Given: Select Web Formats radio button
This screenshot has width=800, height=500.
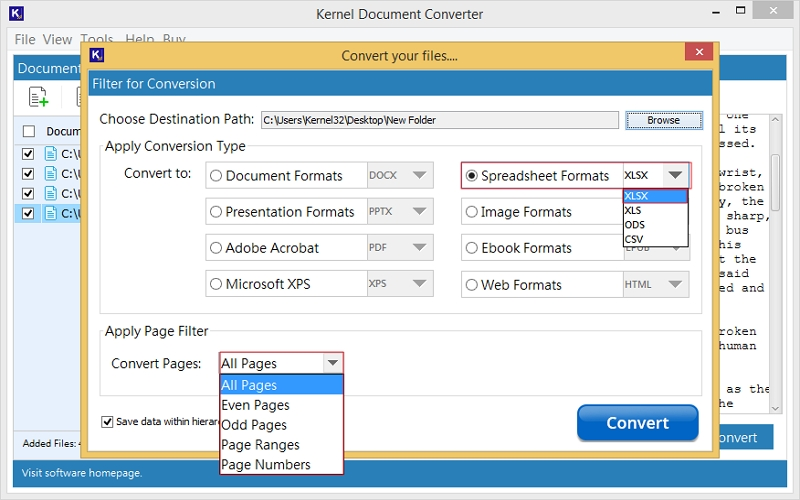Looking at the screenshot, I should pos(471,285).
